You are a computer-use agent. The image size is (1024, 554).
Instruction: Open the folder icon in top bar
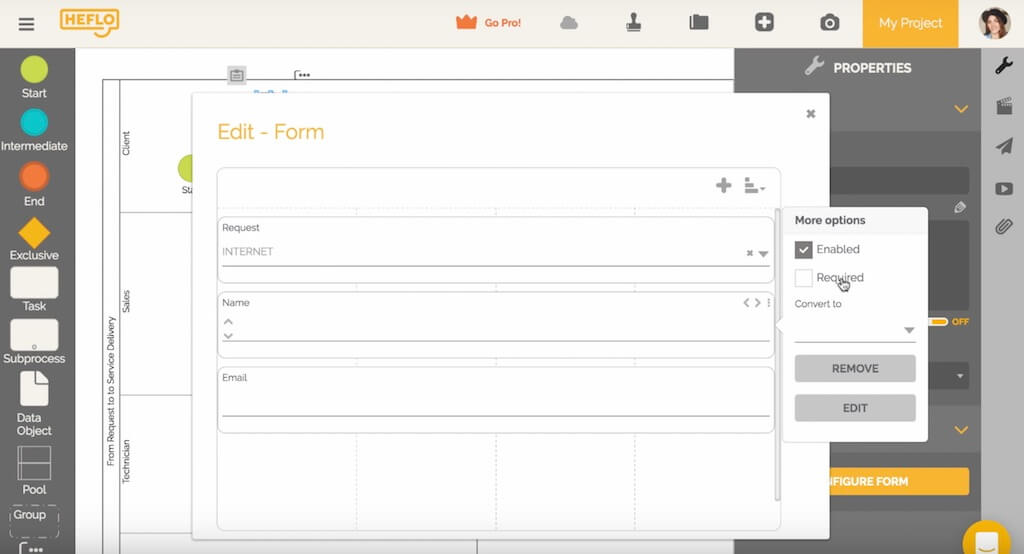[699, 22]
